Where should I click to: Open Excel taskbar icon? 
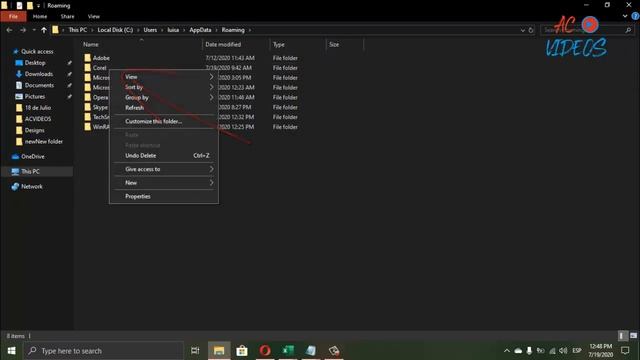(288, 351)
